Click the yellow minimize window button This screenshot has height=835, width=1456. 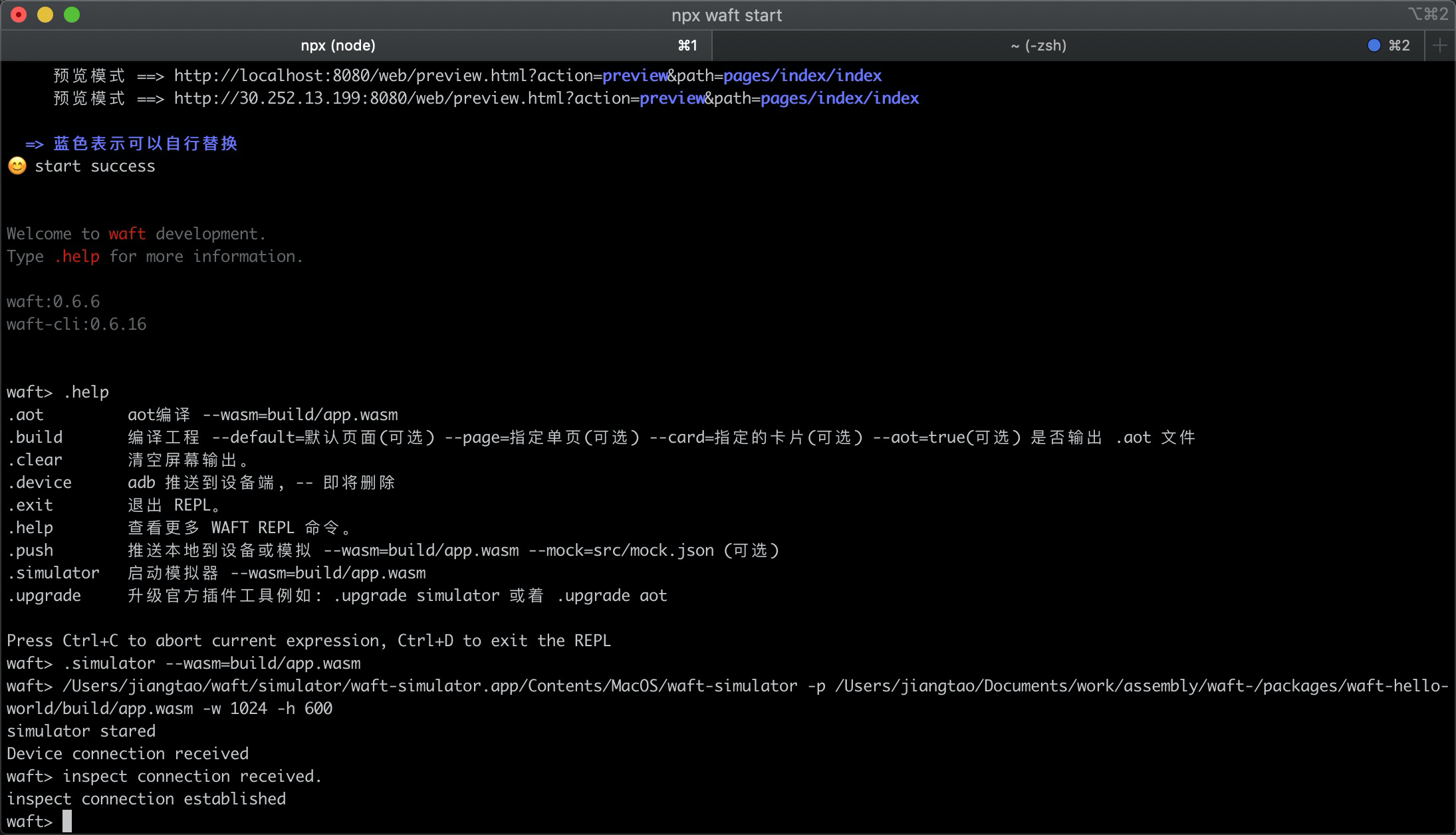point(45,15)
